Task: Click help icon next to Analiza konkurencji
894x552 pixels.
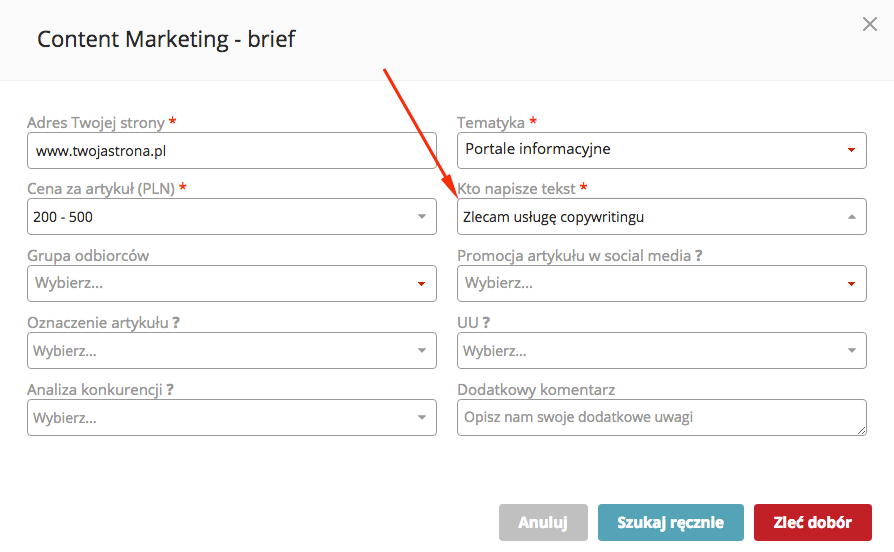Action: tap(170, 390)
